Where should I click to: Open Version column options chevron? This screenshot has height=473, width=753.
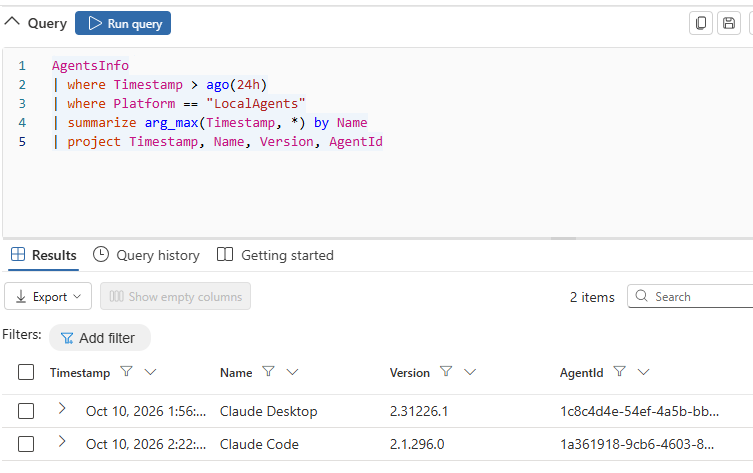click(470, 372)
